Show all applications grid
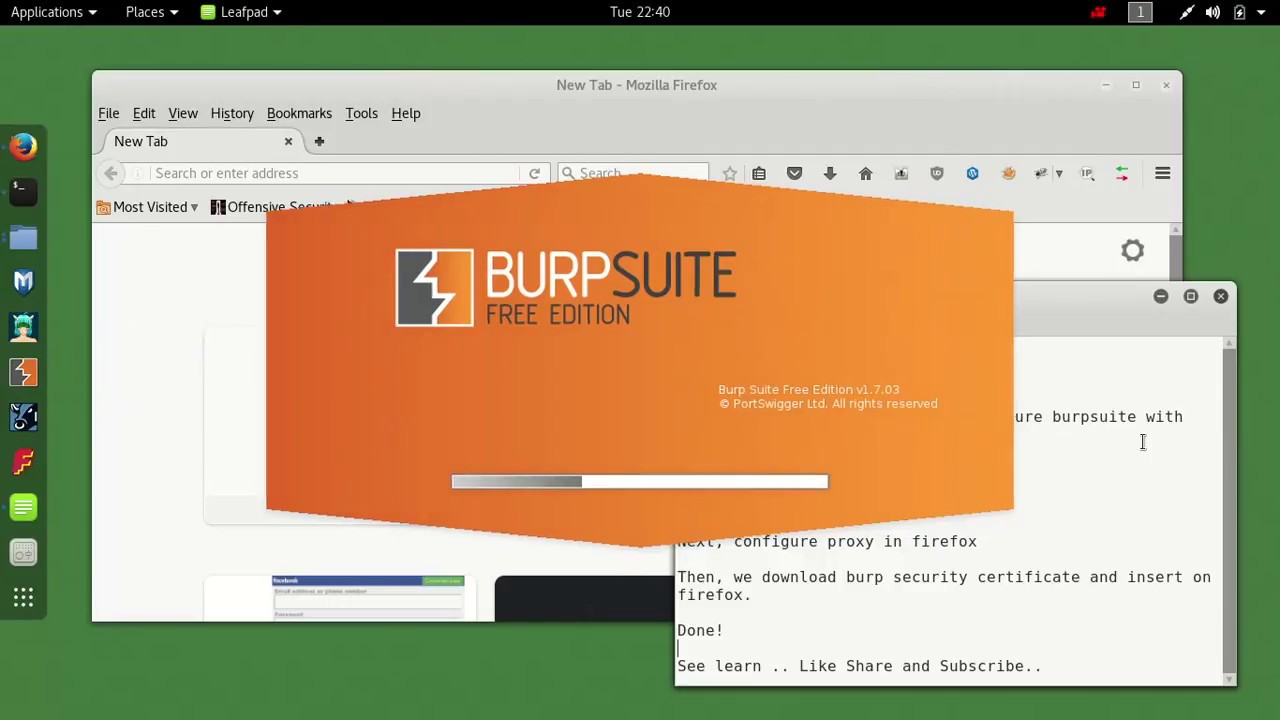 coord(23,598)
